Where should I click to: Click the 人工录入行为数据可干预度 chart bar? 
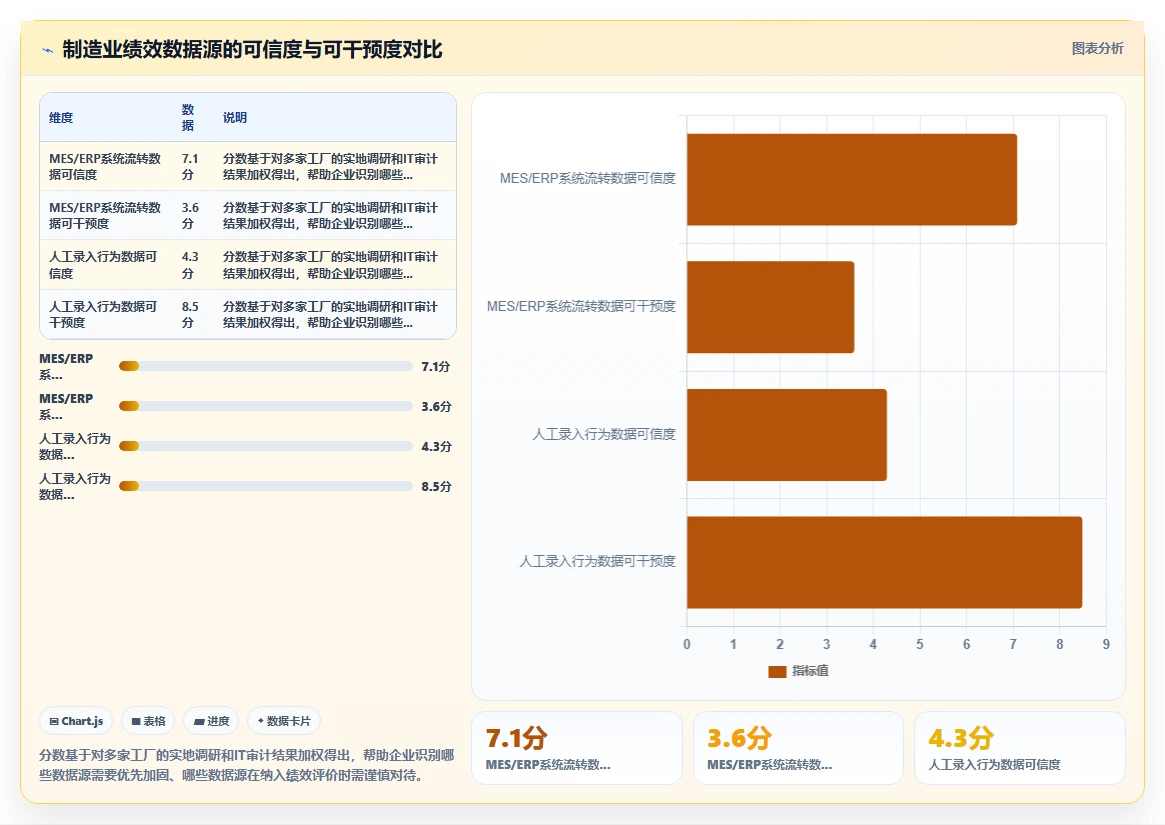coord(884,563)
